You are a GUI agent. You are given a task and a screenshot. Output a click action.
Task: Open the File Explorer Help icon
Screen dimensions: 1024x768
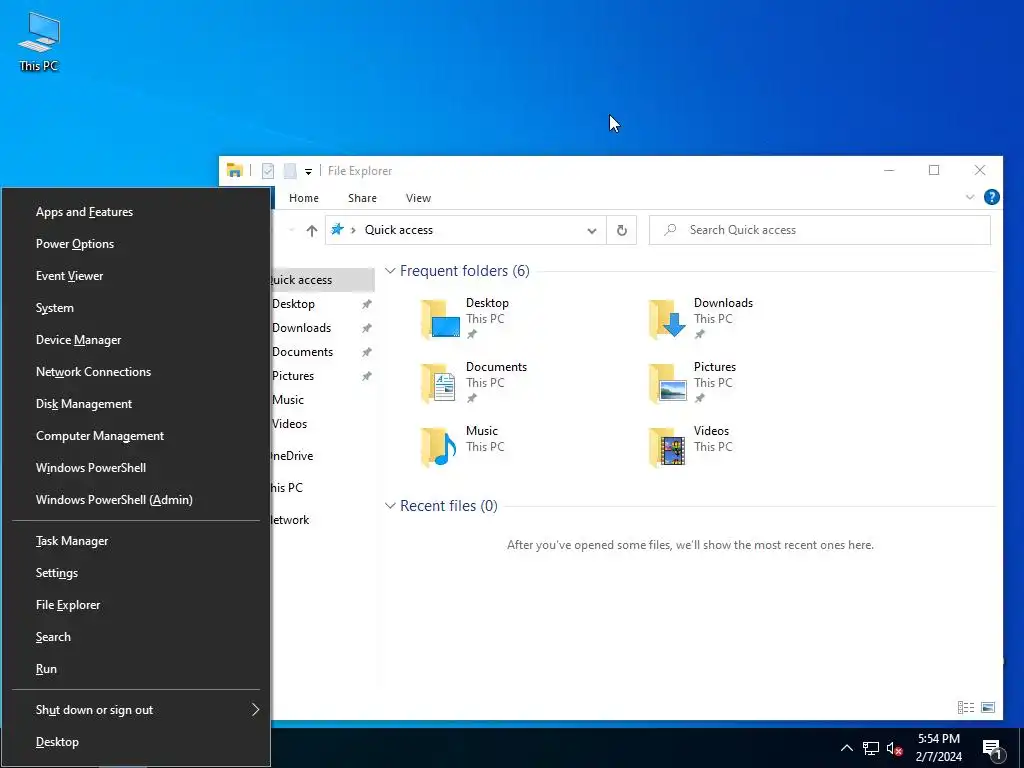pos(991,197)
